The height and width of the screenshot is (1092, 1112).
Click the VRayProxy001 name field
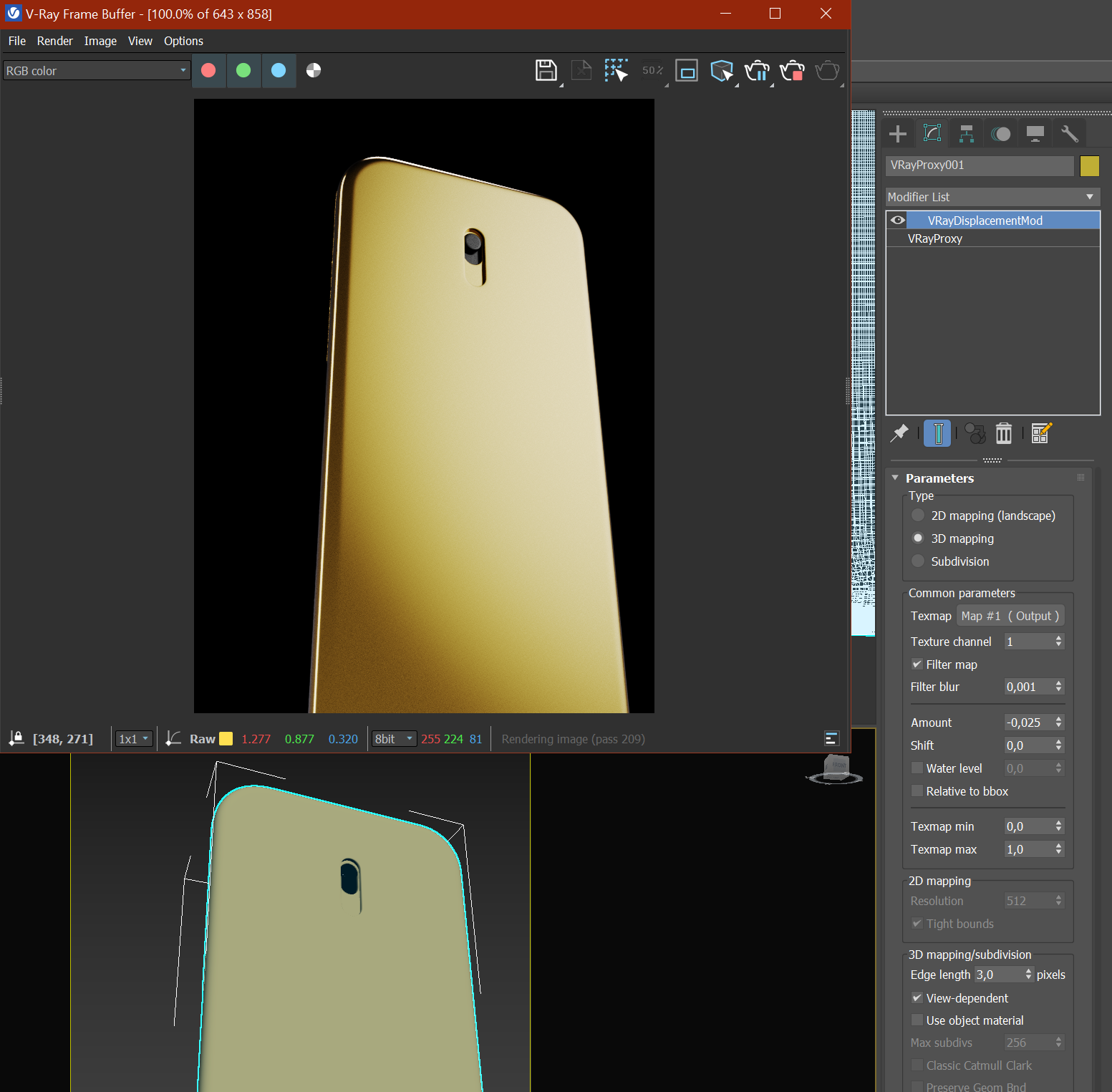tap(980, 165)
